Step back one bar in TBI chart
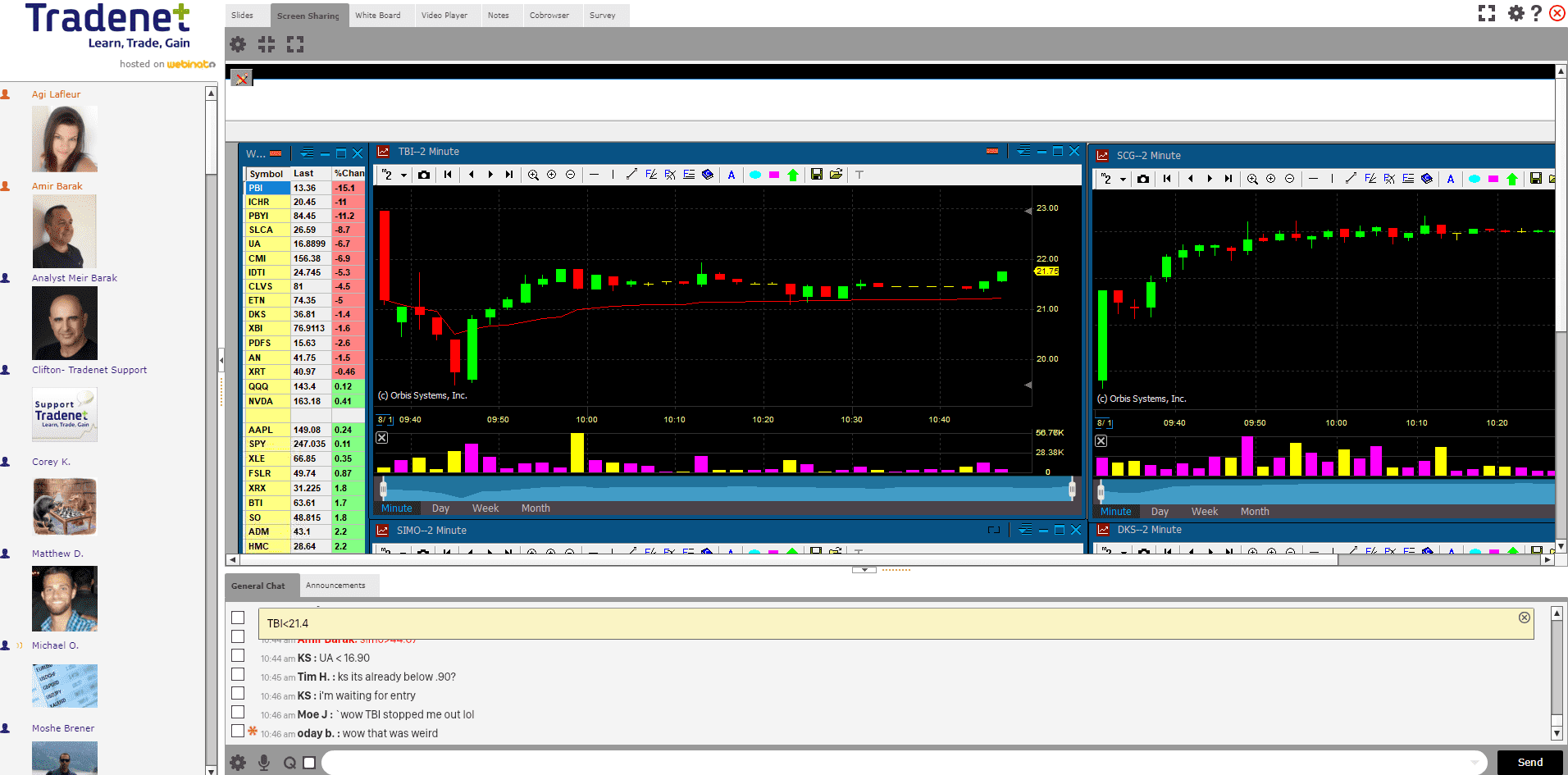1568x775 pixels. pyautogui.click(x=471, y=175)
